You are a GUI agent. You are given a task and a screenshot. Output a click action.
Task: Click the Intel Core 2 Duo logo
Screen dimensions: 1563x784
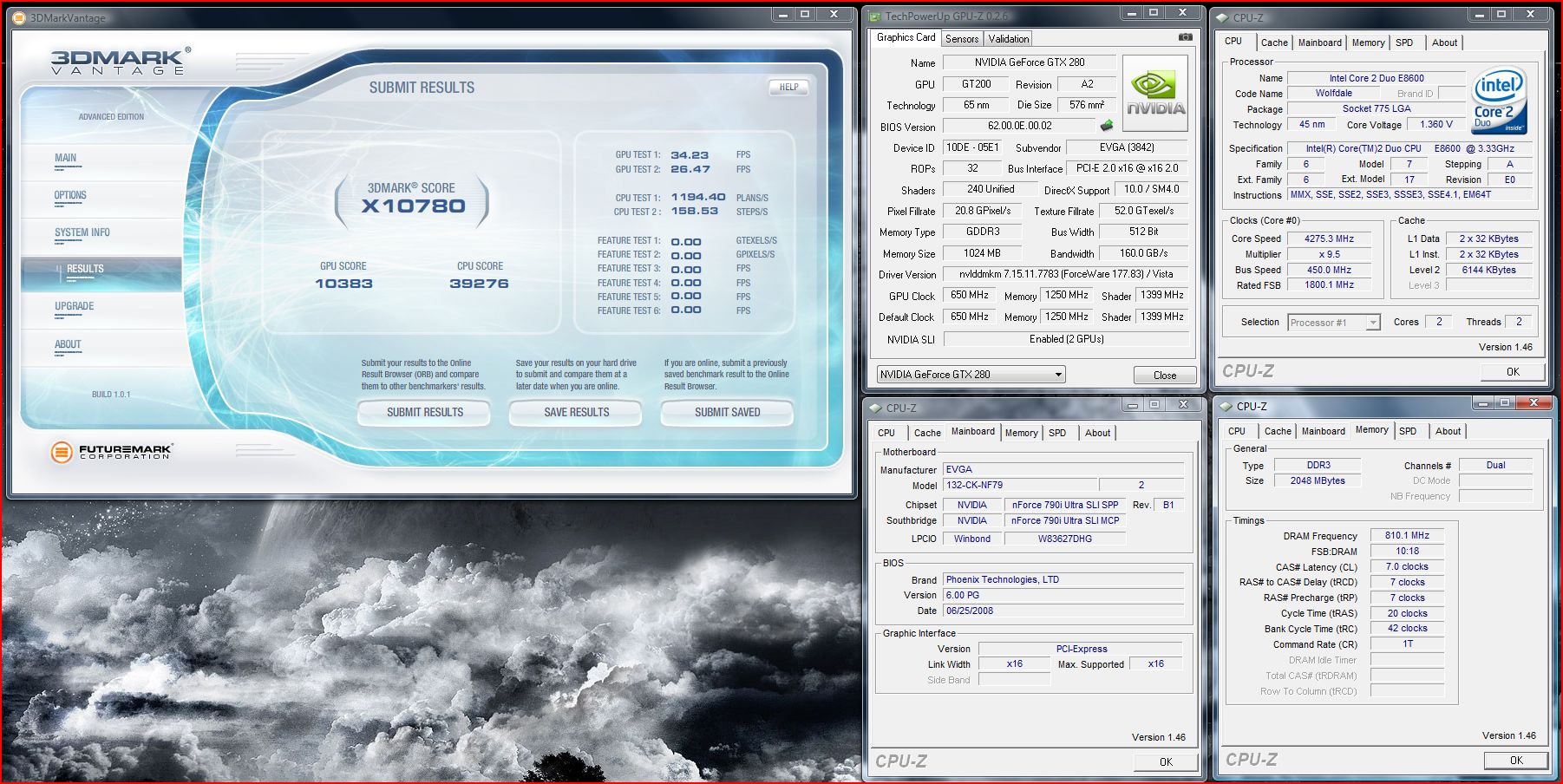click(x=1499, y=101)
